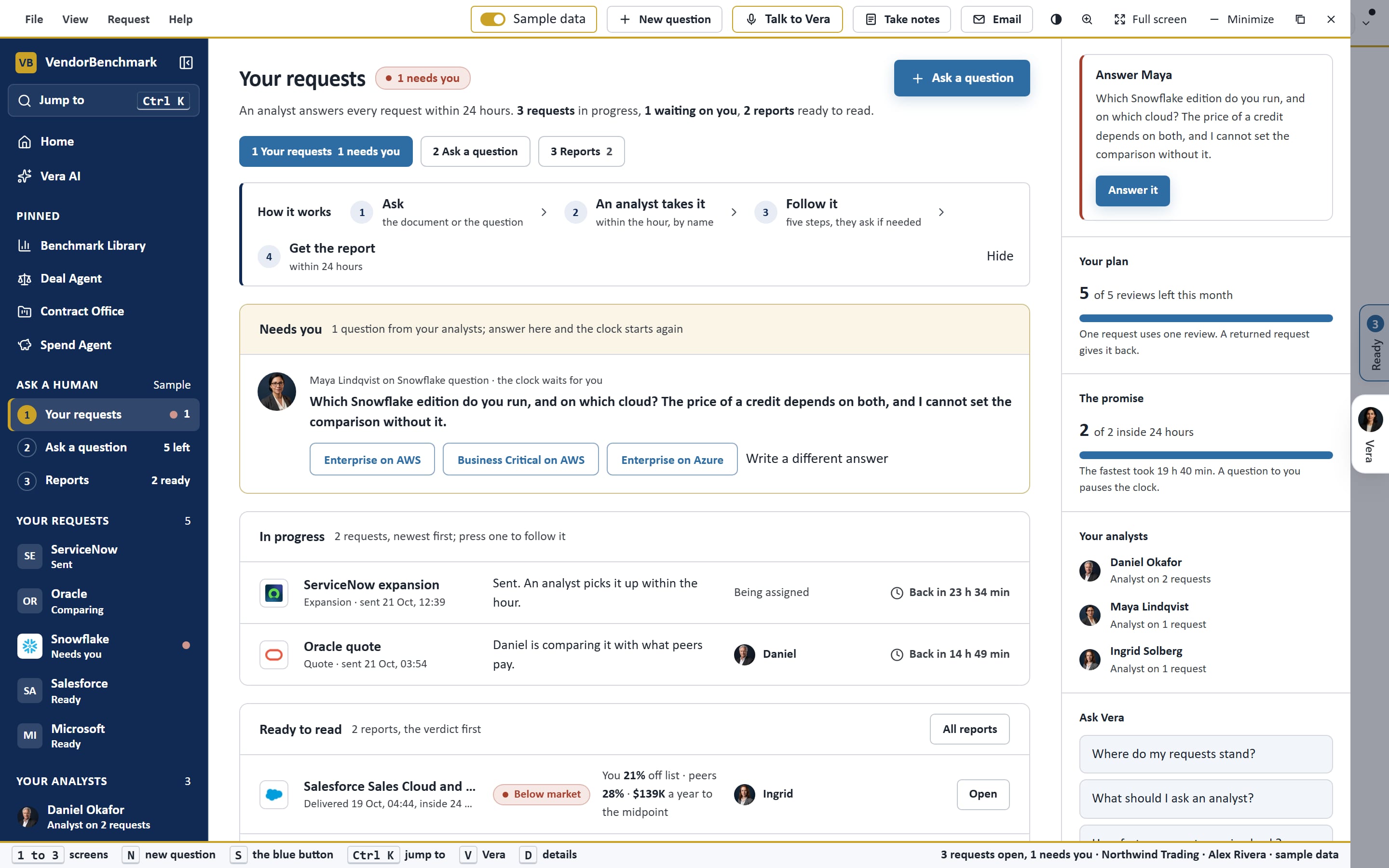
Task: Select Reports 2 ready in sidebar
Action: [104, 480]
